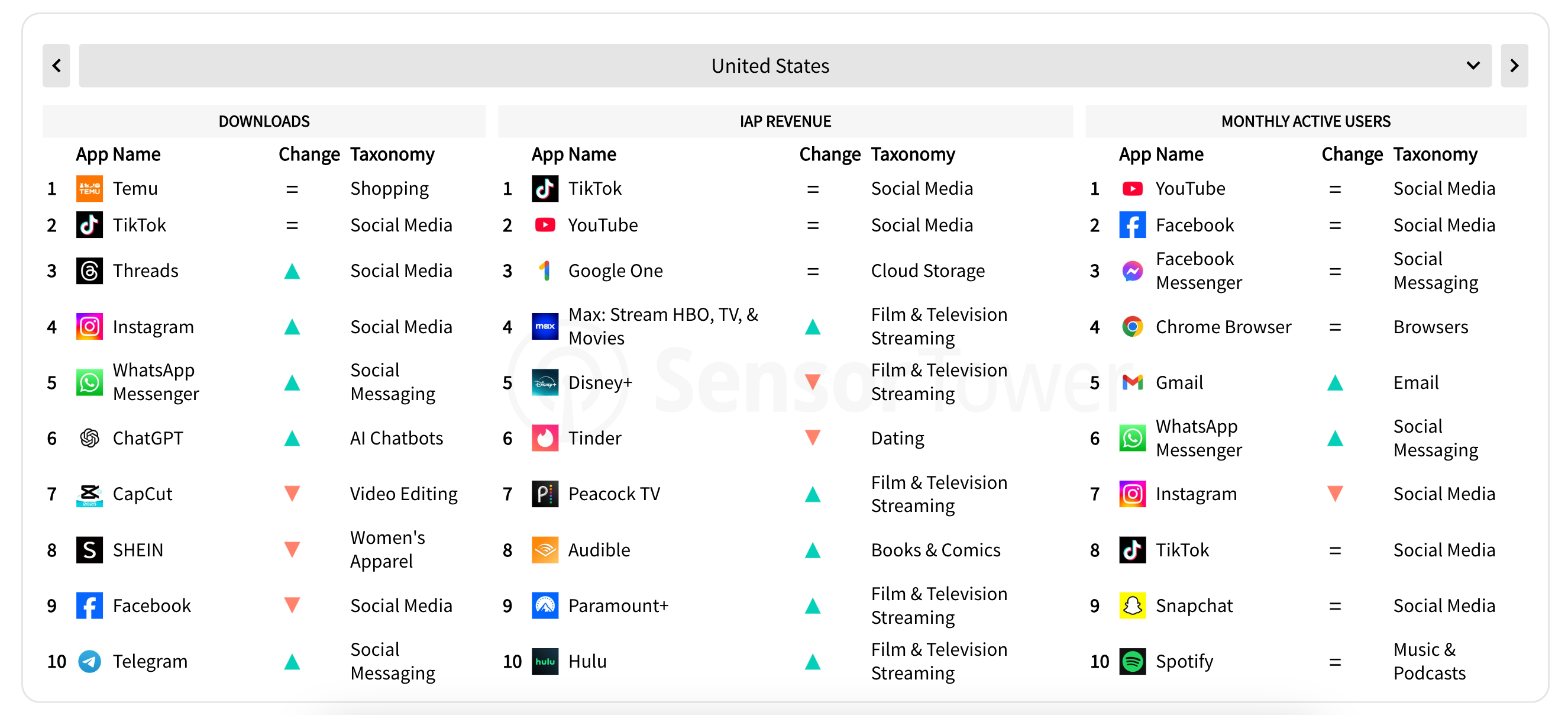
Task: Select the DOWNLOADS section header
Action: coord(264,121)
